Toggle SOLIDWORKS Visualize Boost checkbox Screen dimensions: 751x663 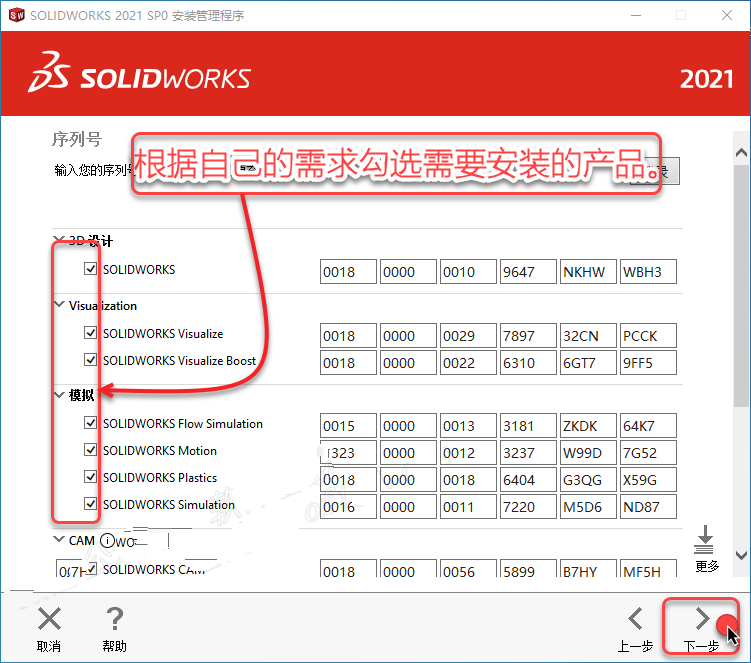[x=91, y=359]
